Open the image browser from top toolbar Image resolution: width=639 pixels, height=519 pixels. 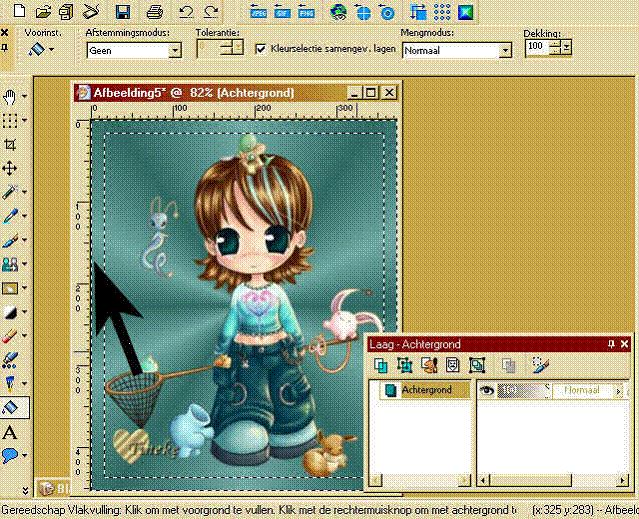[x=66, y=11]
